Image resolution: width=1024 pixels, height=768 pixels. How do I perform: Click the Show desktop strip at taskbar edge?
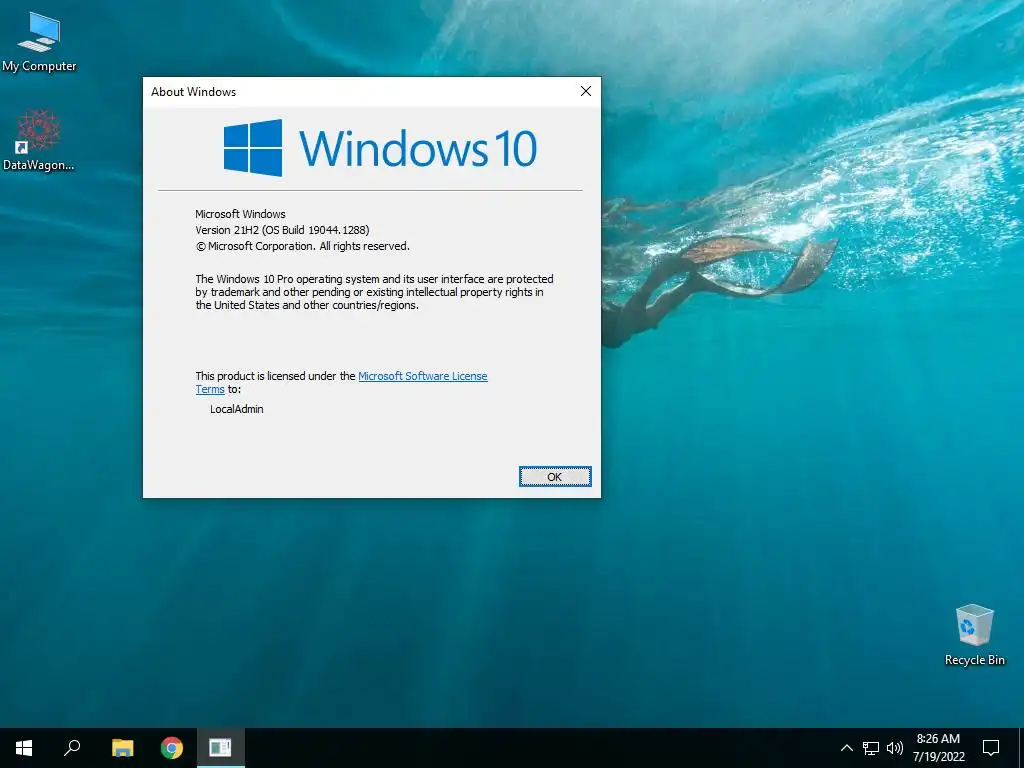coord(1021,748)
